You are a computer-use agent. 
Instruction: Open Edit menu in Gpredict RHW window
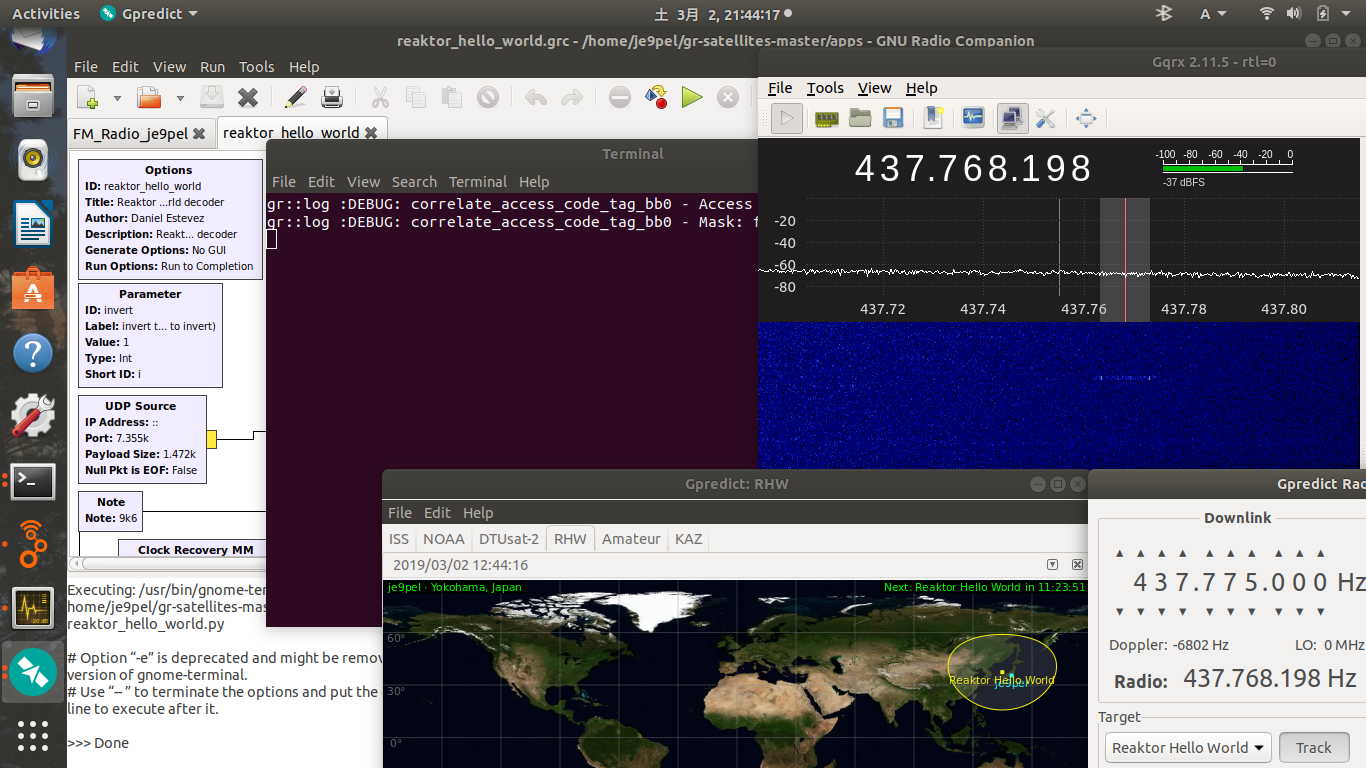pyautogui.click(x=437, y=512)
